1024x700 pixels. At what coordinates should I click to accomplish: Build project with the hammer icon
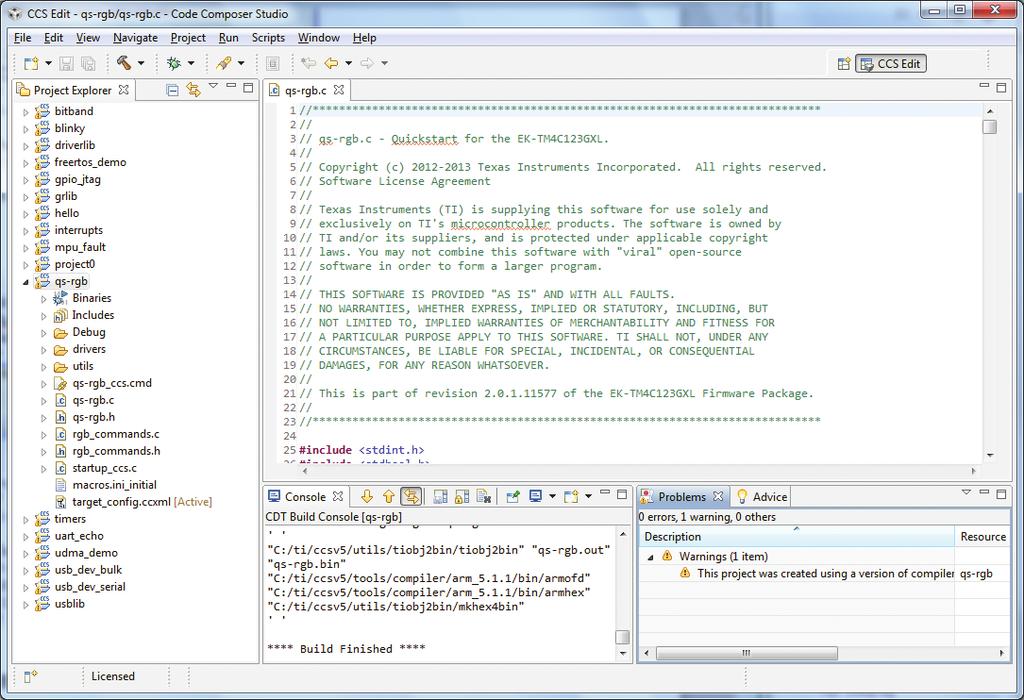pyautogui.click(x=123, y=63)
